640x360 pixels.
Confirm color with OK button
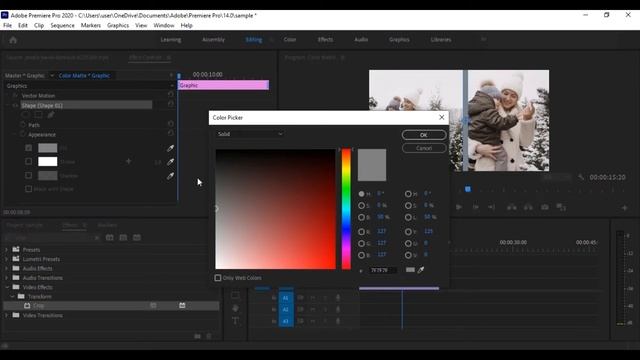[424, 135]
